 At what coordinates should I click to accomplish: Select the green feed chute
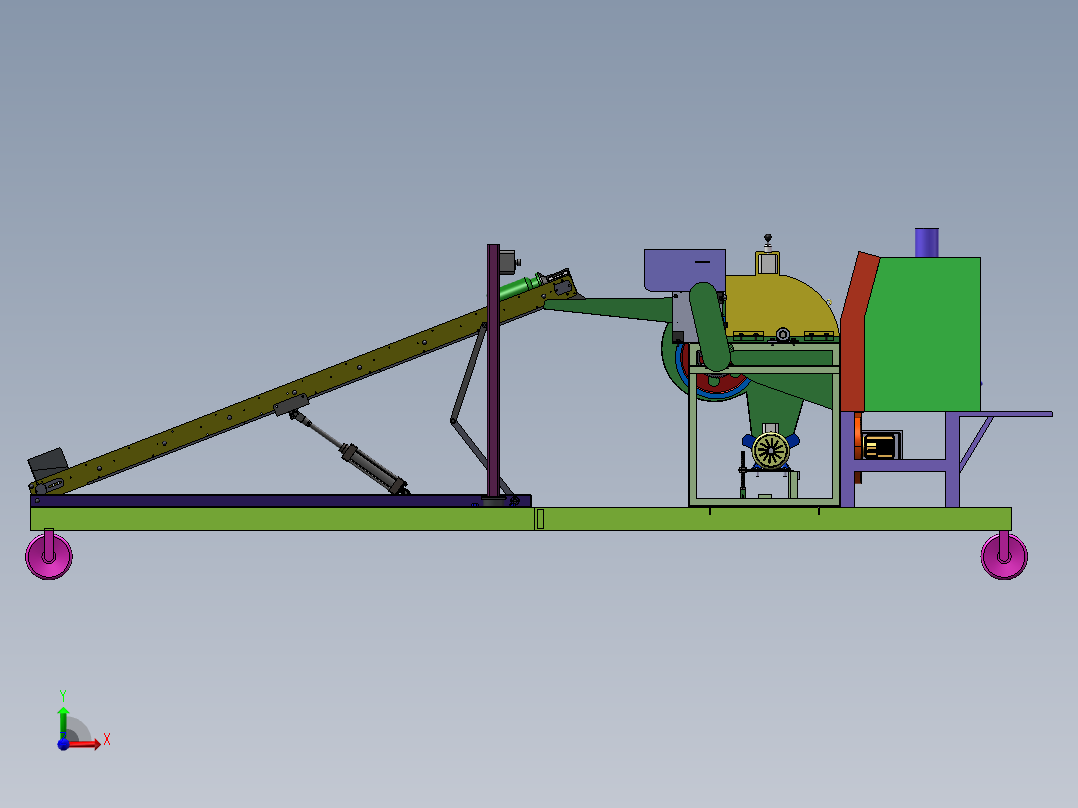pyautogui.click(x=608, y=309)
